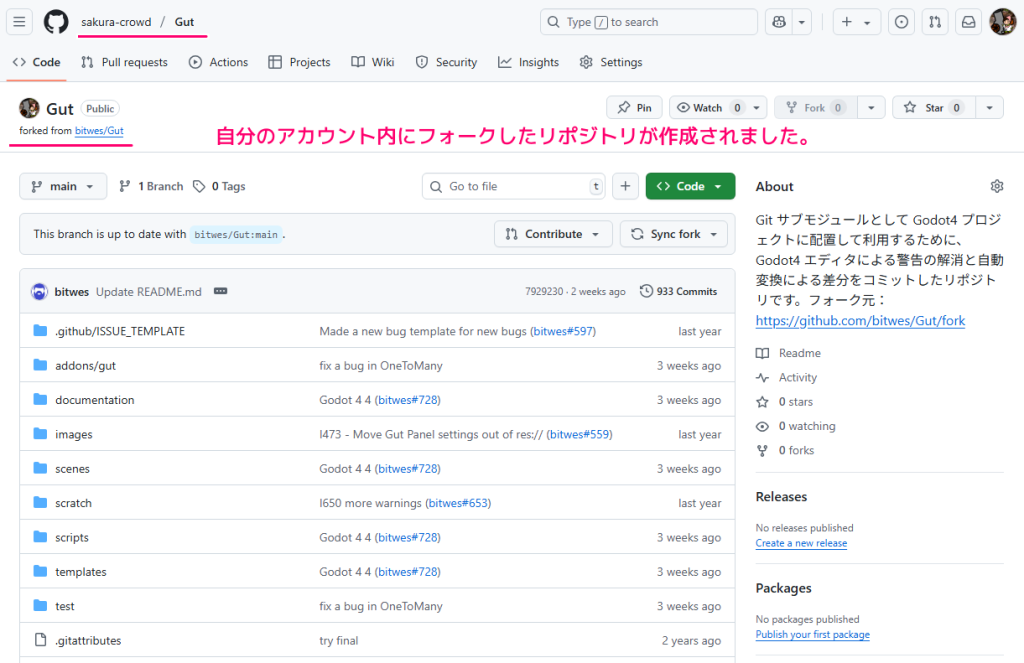Screen dimensions: 1024x663
Task: Open the Gut repository breadcrumb link
Action: pos(184,22)
